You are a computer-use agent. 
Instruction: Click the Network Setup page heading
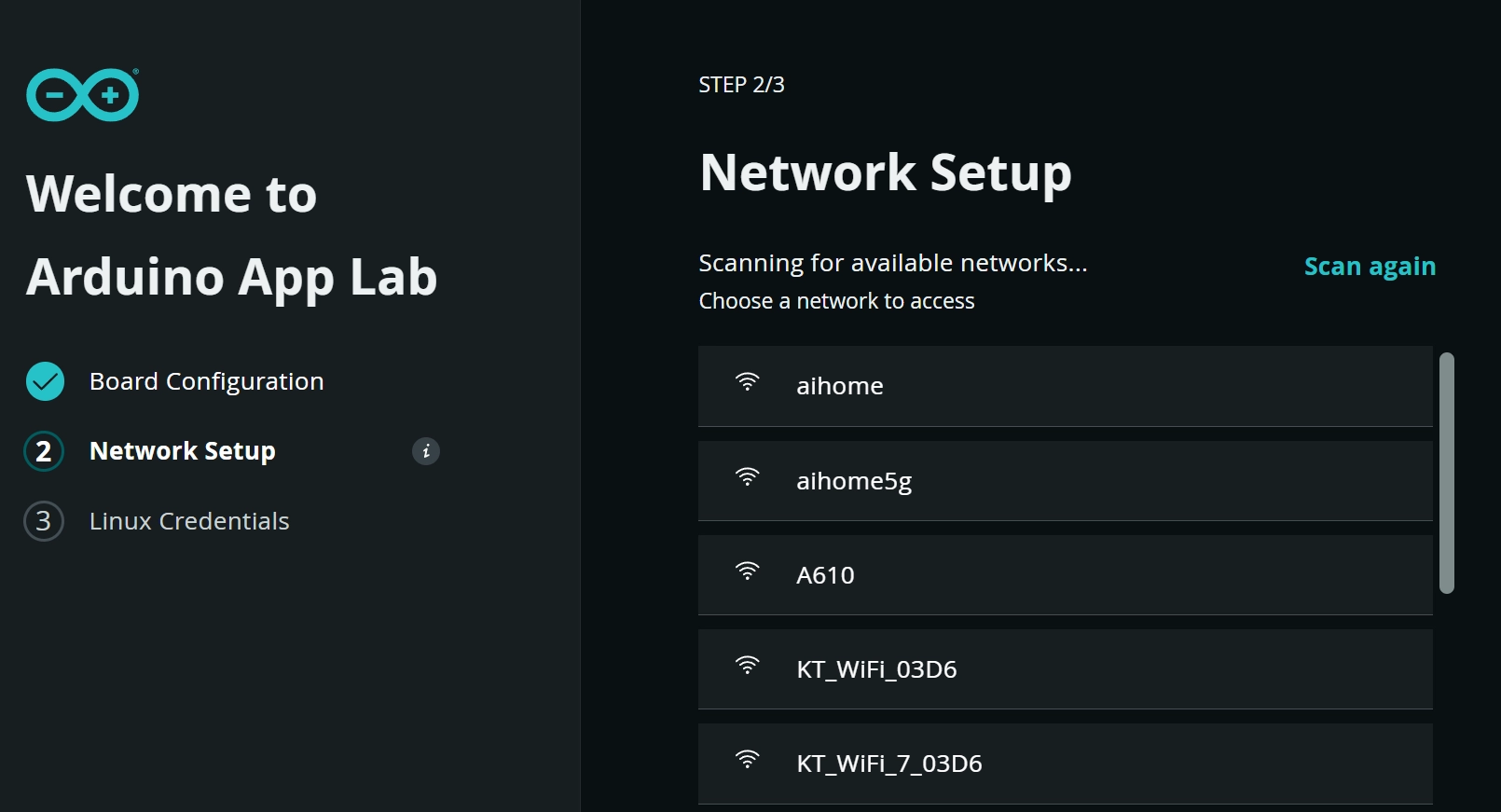pyautogui.click(x=886, y=173)
